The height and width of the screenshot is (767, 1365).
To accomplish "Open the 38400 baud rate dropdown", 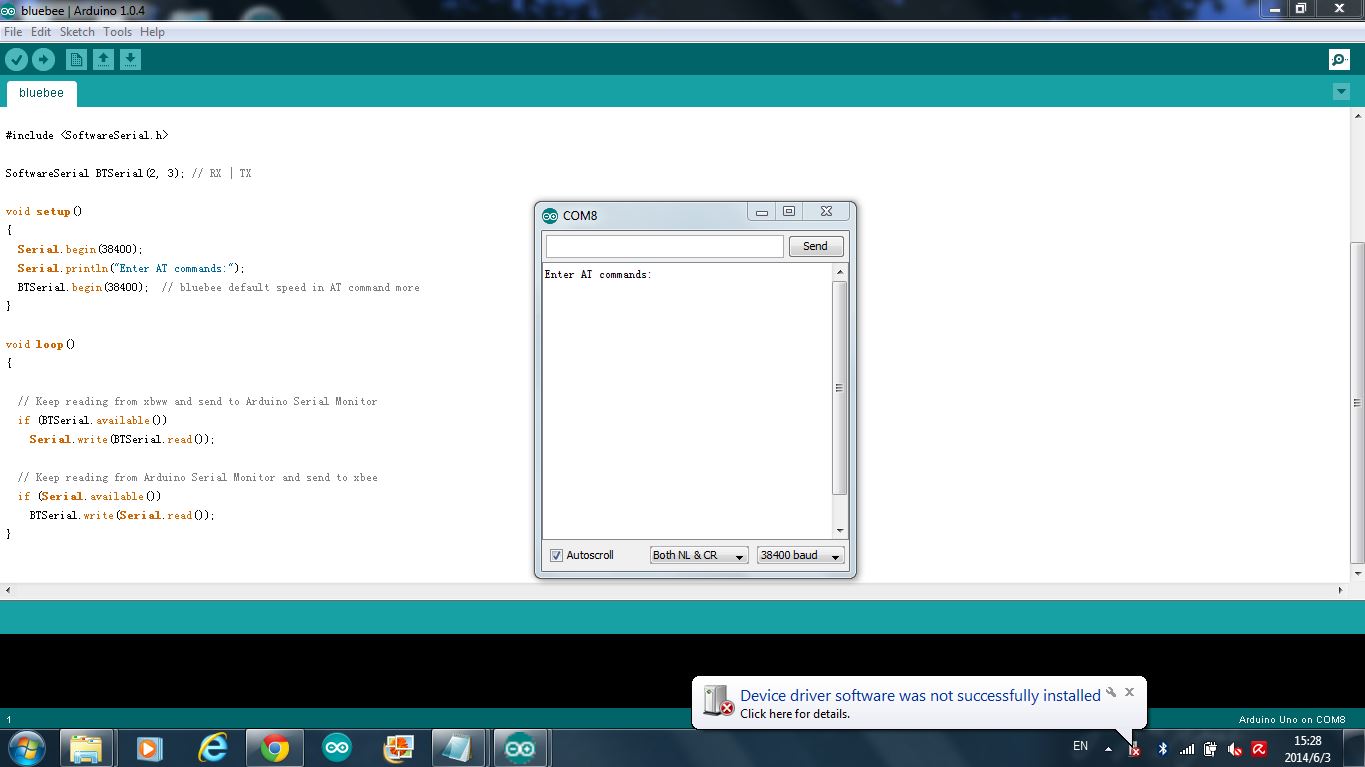I will pyautogui.click(x=800, y=555).
